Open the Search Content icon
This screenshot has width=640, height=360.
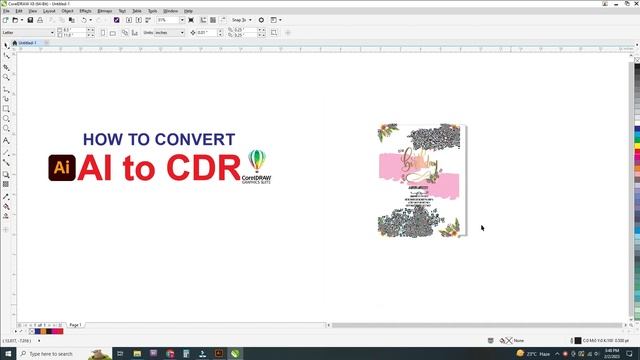click(117, 20)
